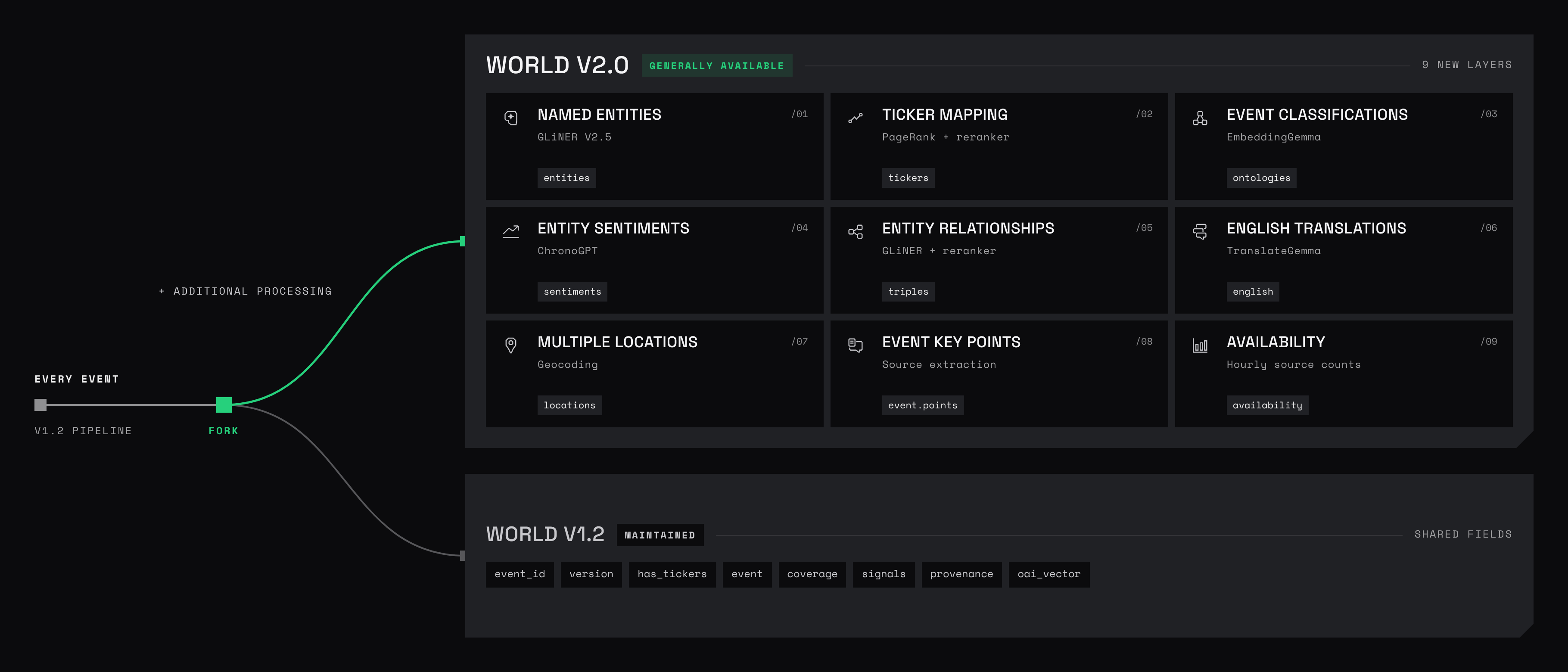Click the english tag
The image size is (1568, 672).
[x=1253, y=292]
